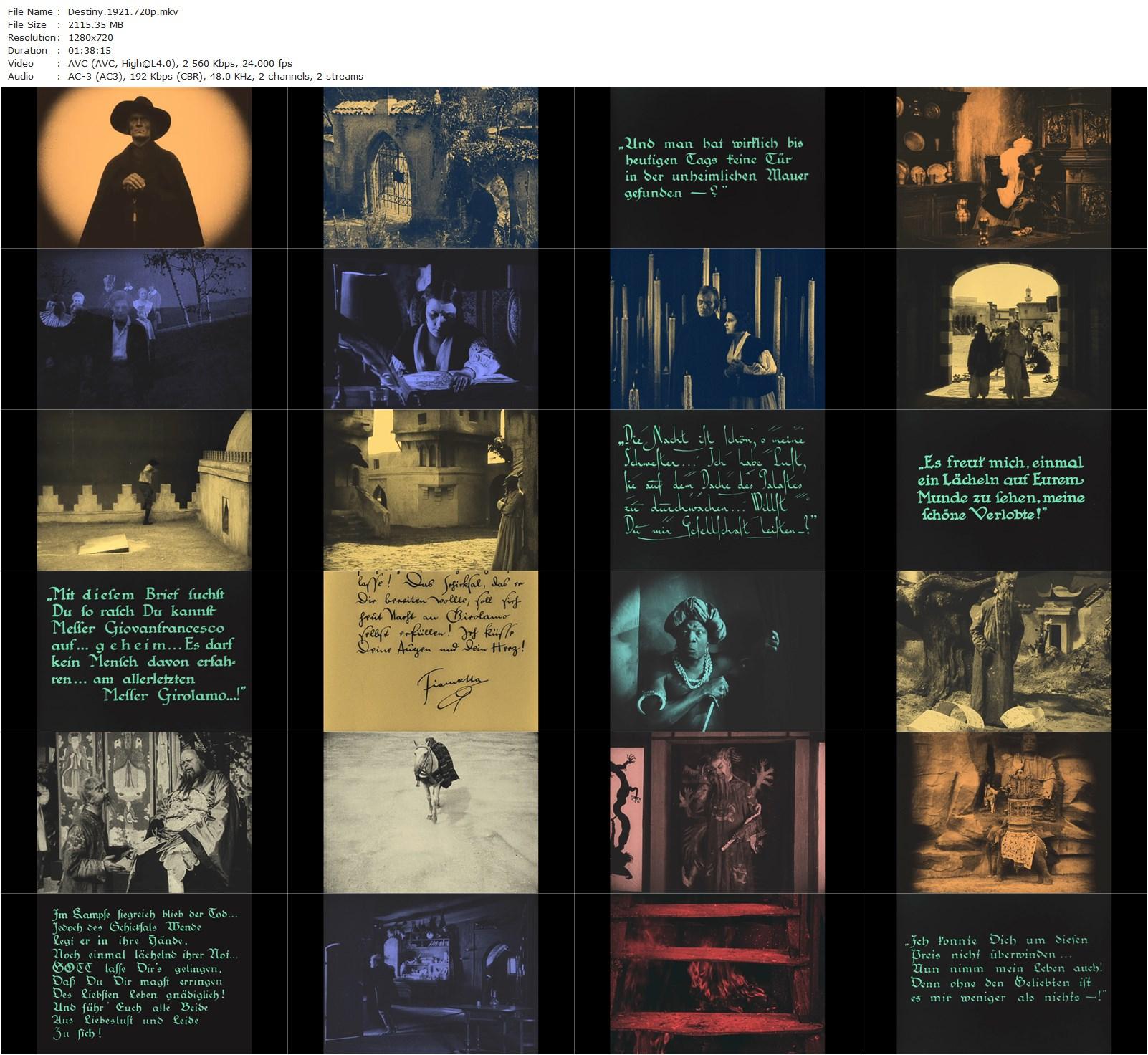Click the archway marketplace silhouette thumbnail
Screen dimensions: 1148x1055
pyautogui.click(x=1004, y=329)
